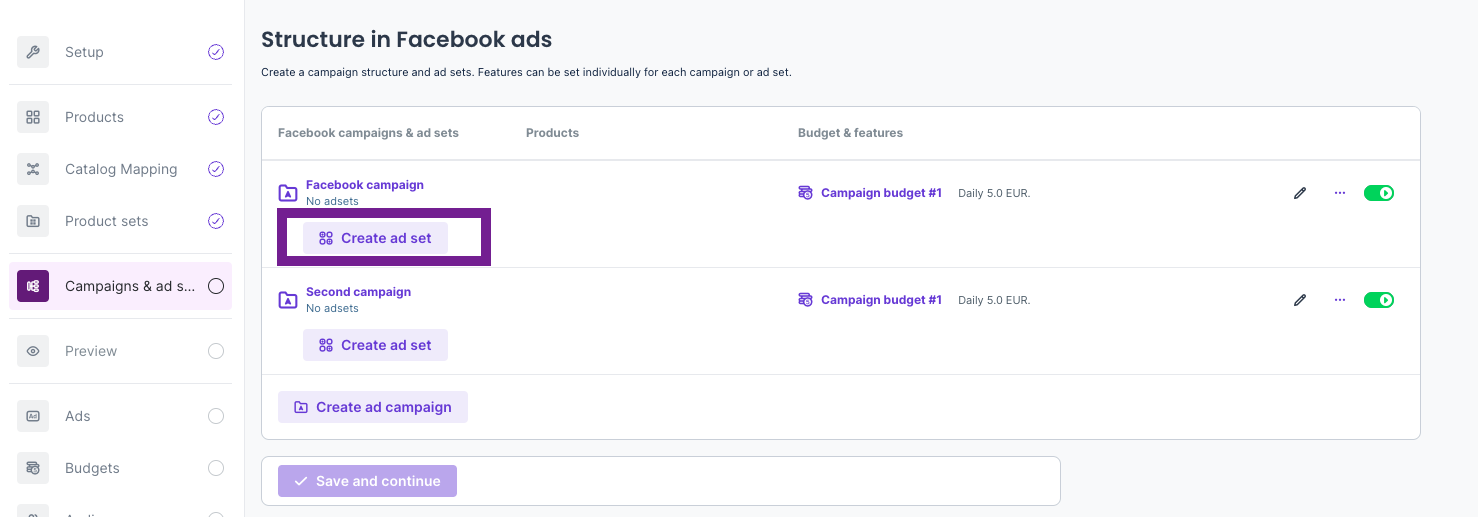Create ad set under Facebook campaign
The image size is (1478, 517).
[375, 238]
